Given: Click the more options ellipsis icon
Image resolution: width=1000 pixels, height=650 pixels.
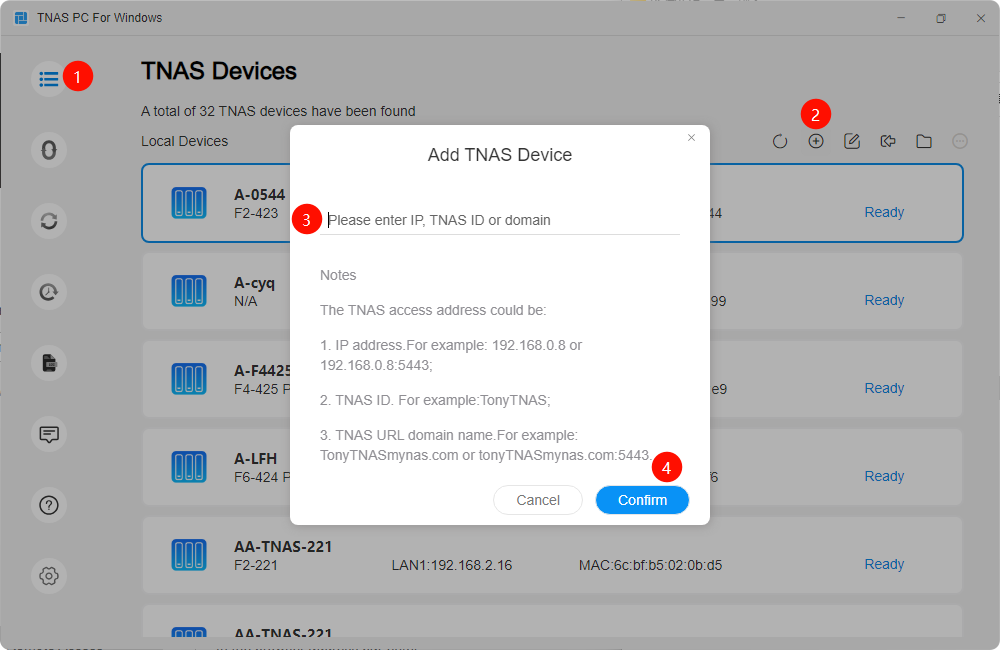Looking at the screenshot, I should (959, 141).
